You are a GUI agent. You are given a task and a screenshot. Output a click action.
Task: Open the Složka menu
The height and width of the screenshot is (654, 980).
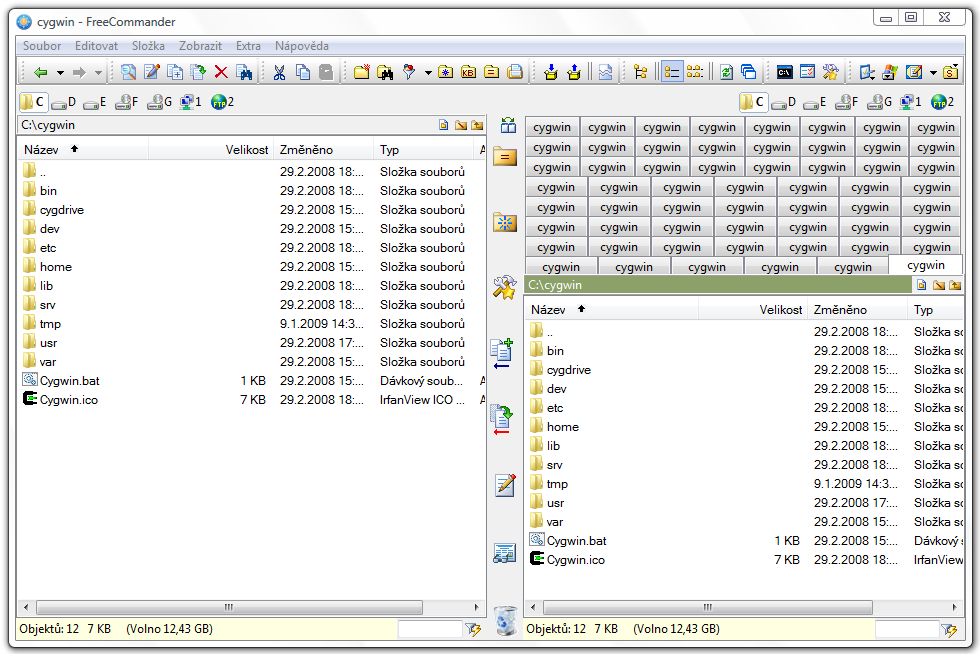click(148, 46)
